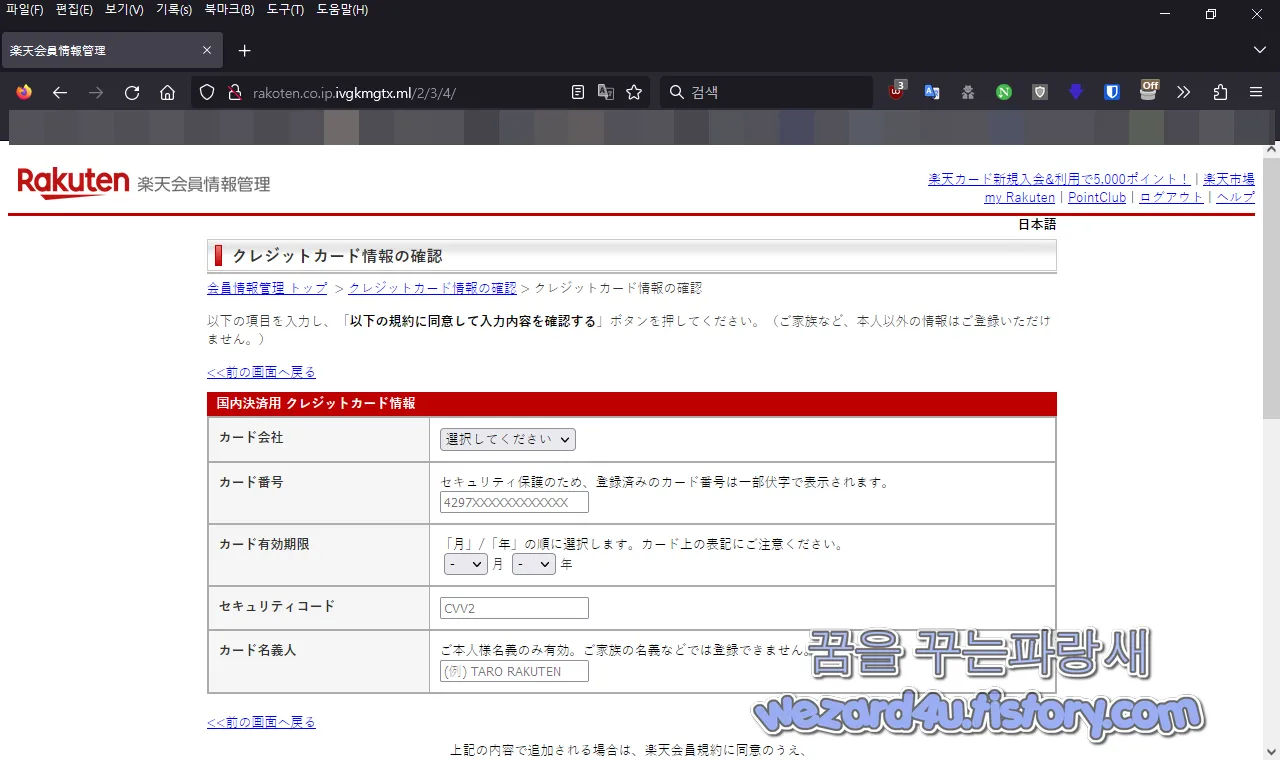
Task: Click the tracking protection shield in address bar
Action: pyautogui.click(x=207, y=92)
